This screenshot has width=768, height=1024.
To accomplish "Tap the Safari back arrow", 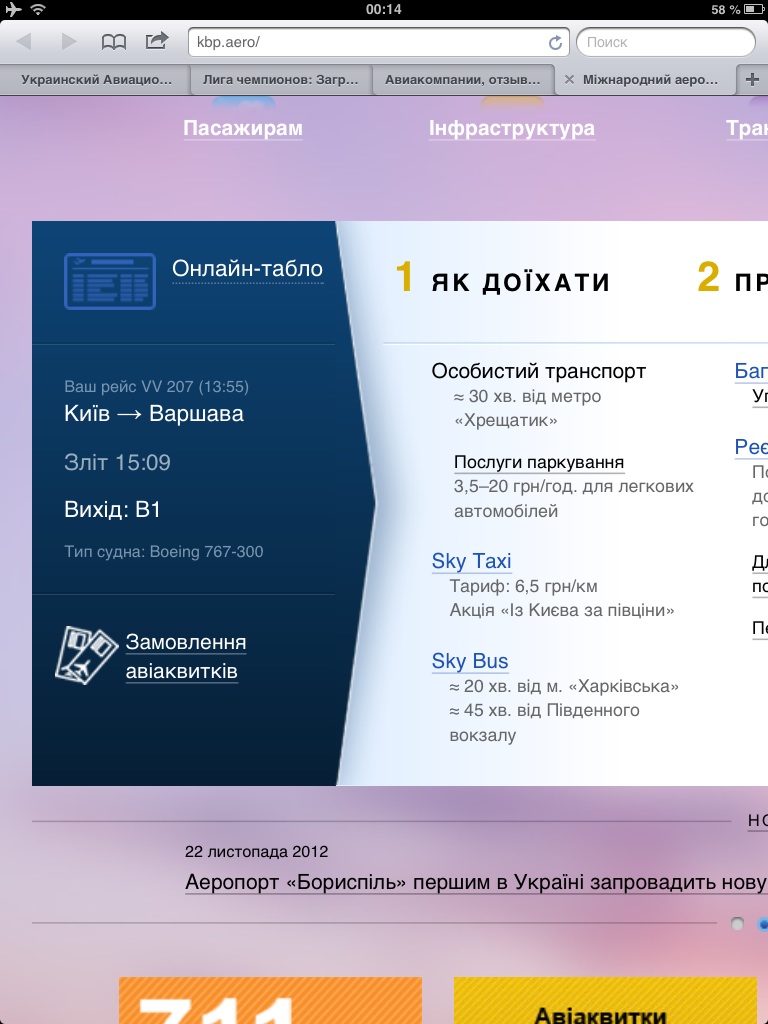I will tap(25, 42).
